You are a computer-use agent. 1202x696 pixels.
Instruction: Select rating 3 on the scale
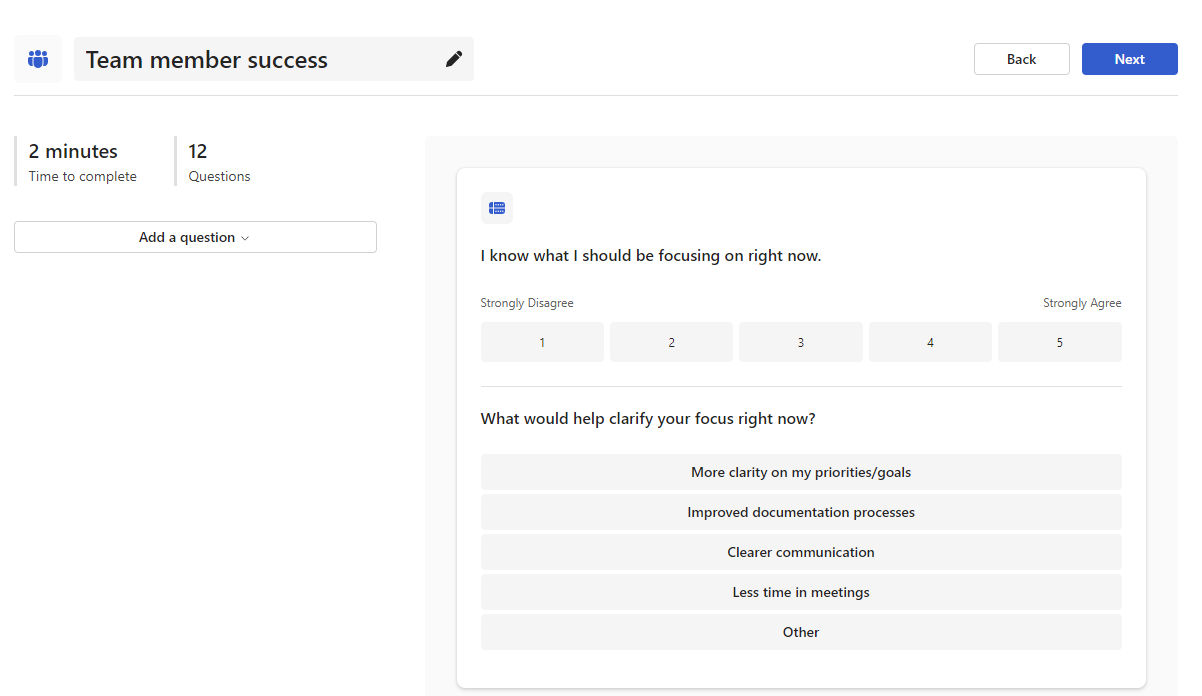click(x=801, y=342)
